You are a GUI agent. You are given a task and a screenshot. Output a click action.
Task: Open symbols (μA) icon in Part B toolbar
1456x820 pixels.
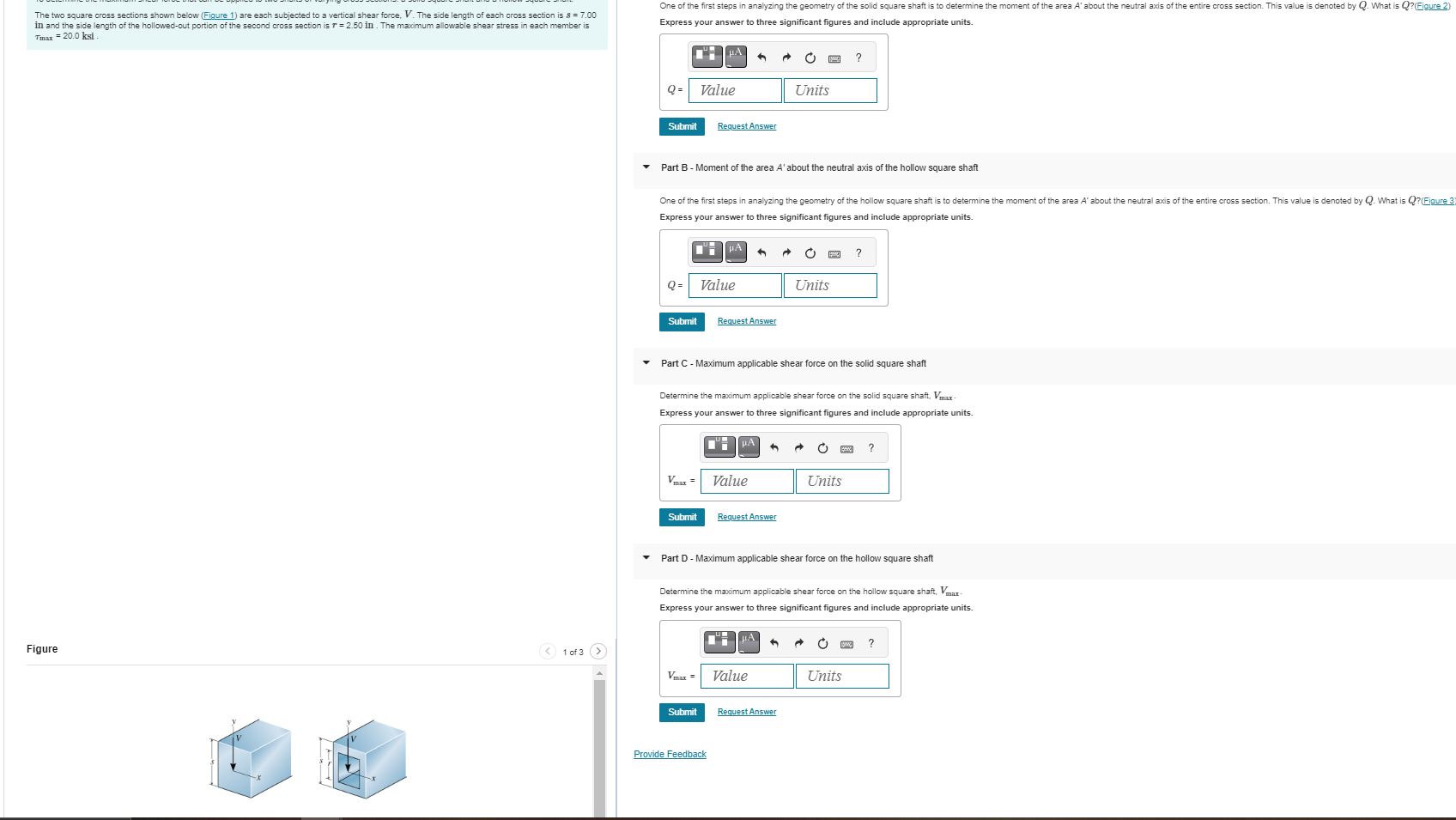pos(736,252)
